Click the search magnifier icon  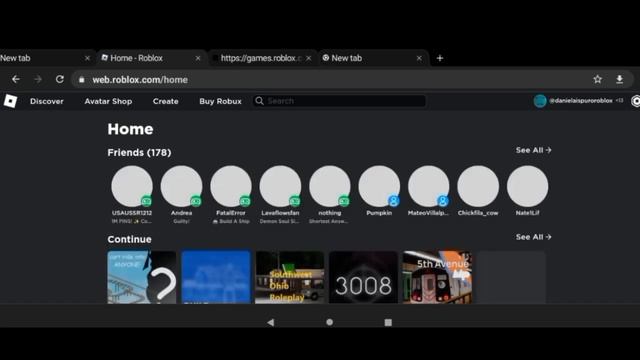point(259,101)
